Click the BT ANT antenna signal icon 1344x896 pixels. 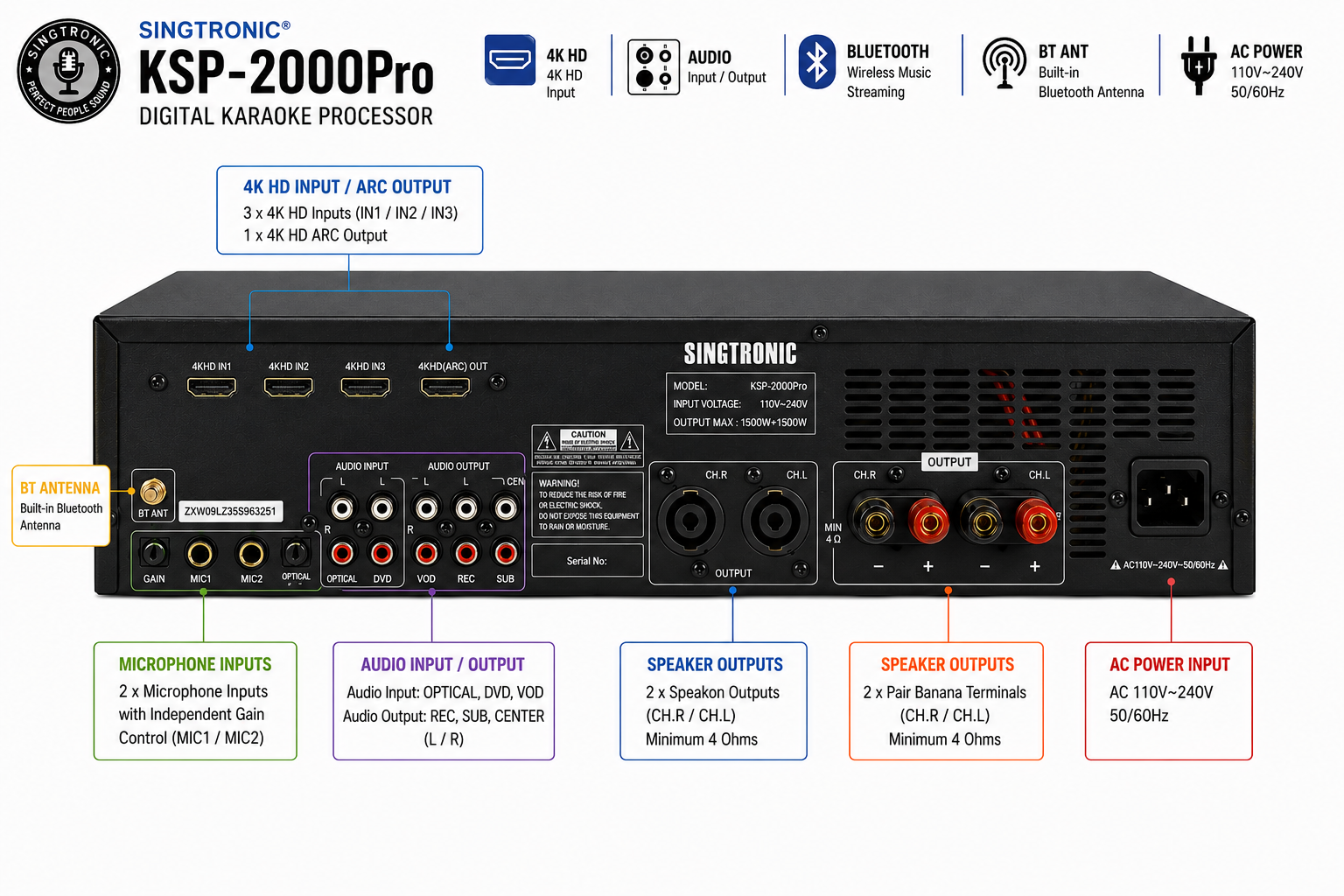coord(1004,63)
